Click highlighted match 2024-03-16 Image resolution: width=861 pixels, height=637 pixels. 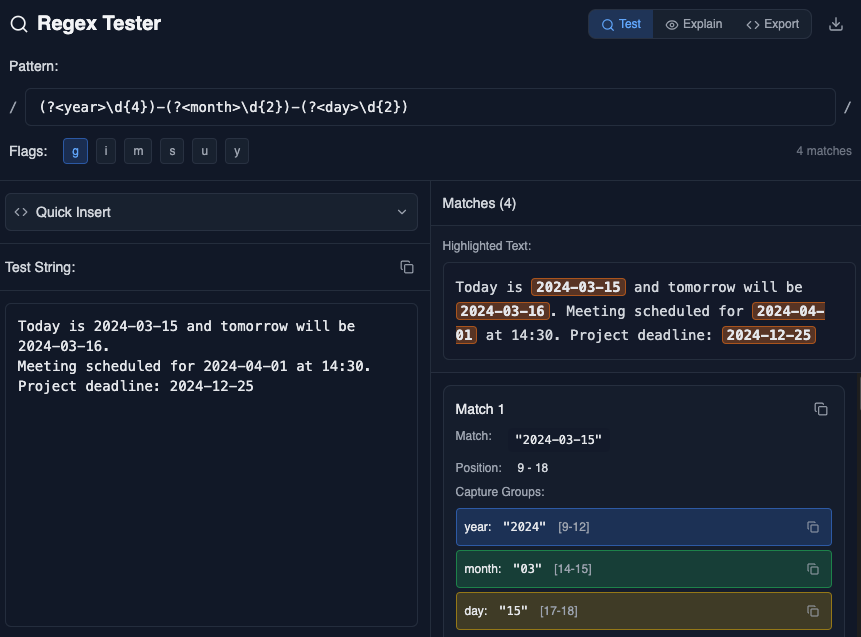(502, 311)
